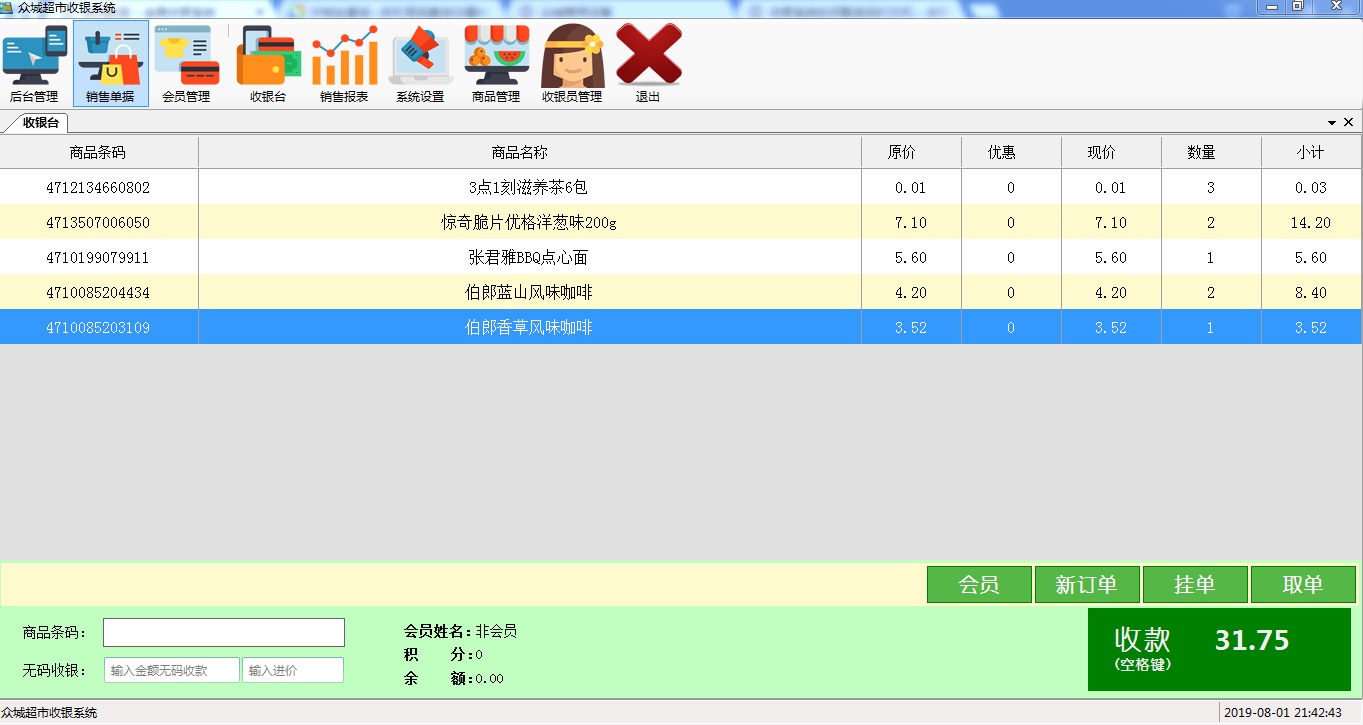Expand the tab list dropdown arrow
The width and height of the screenshot is (1363, 725).
click(1332, 123)
